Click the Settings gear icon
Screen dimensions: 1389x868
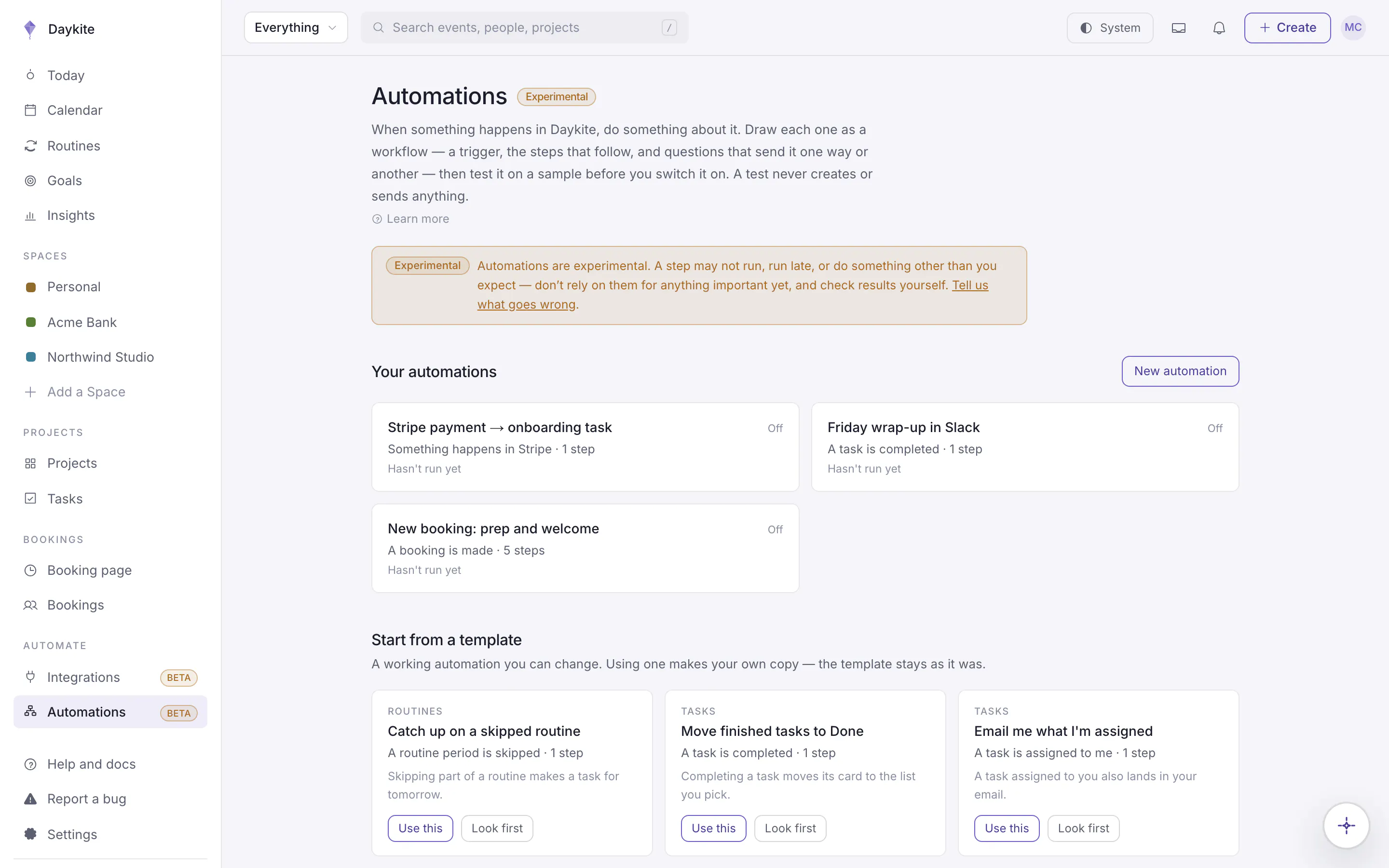tap(30, 834)
